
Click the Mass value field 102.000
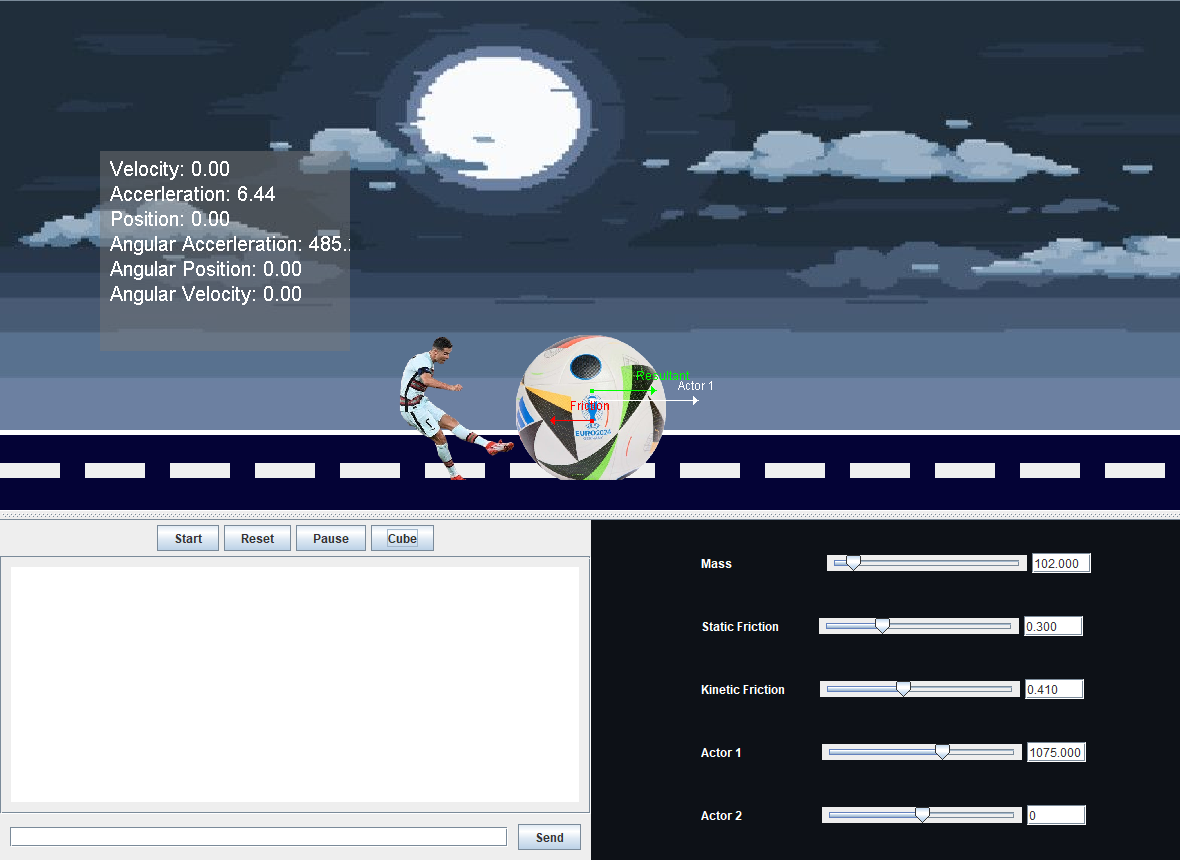[x=1061, y=563]
